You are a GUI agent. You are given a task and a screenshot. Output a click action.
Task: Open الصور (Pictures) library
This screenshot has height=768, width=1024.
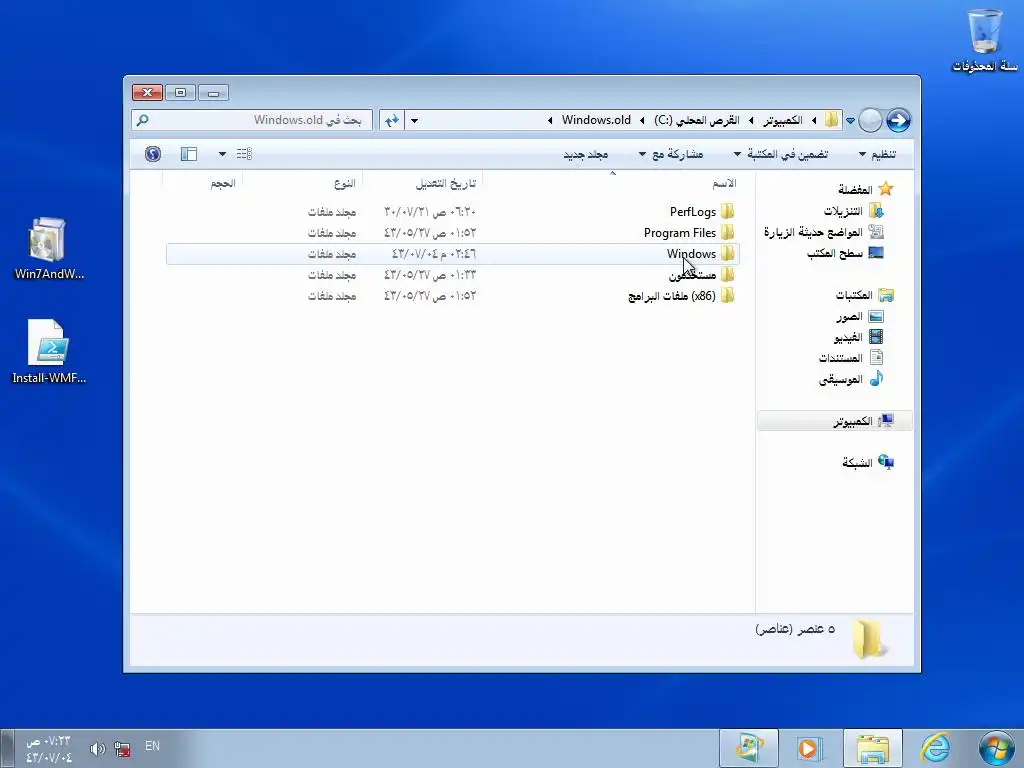(860, 316)
